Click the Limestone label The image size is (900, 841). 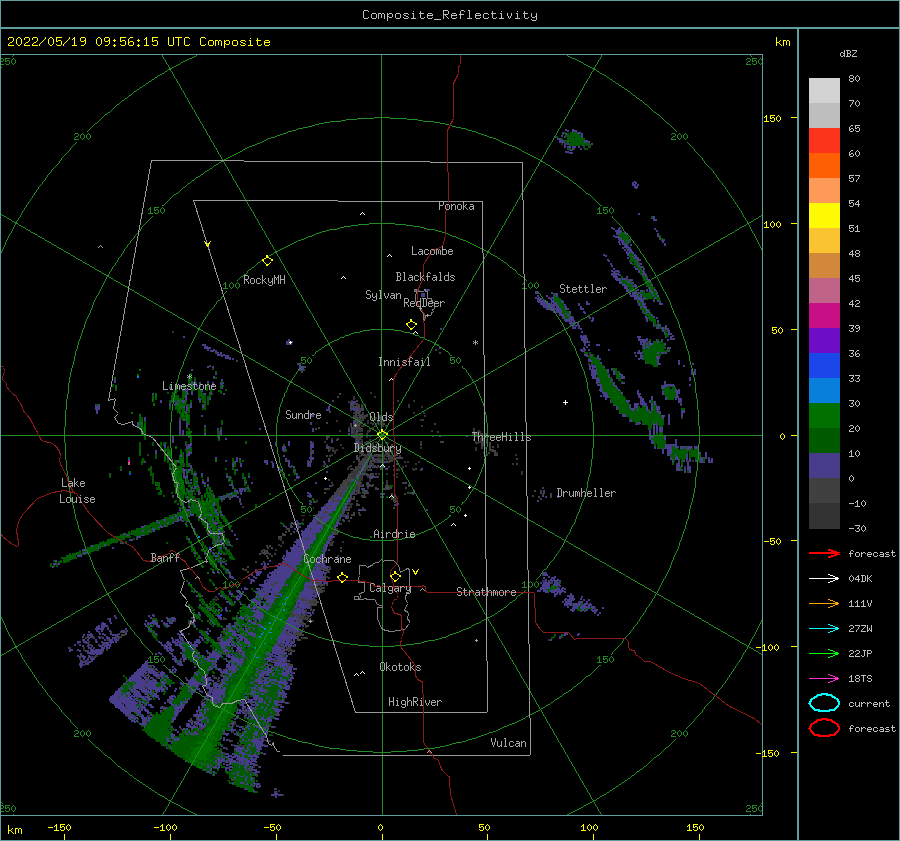tap(189, 386)
